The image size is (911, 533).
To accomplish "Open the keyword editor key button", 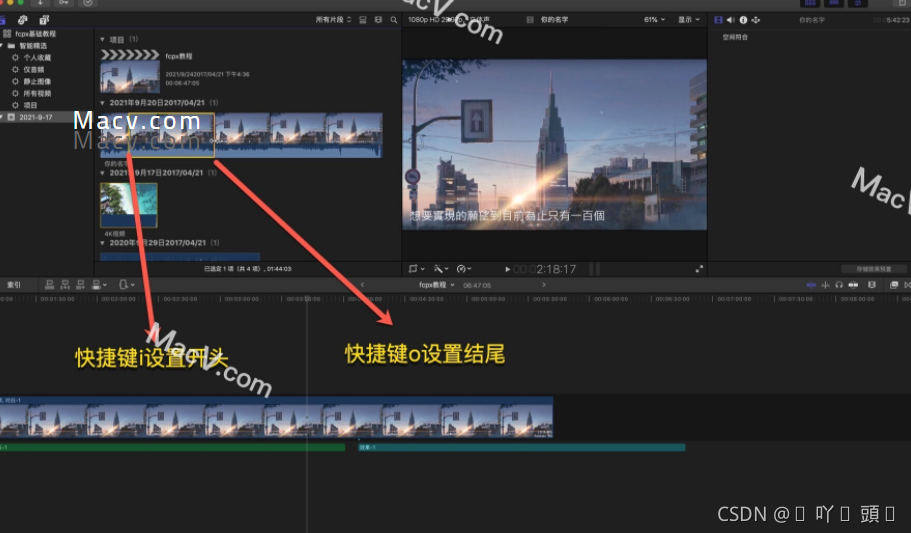I will point(64,3).
